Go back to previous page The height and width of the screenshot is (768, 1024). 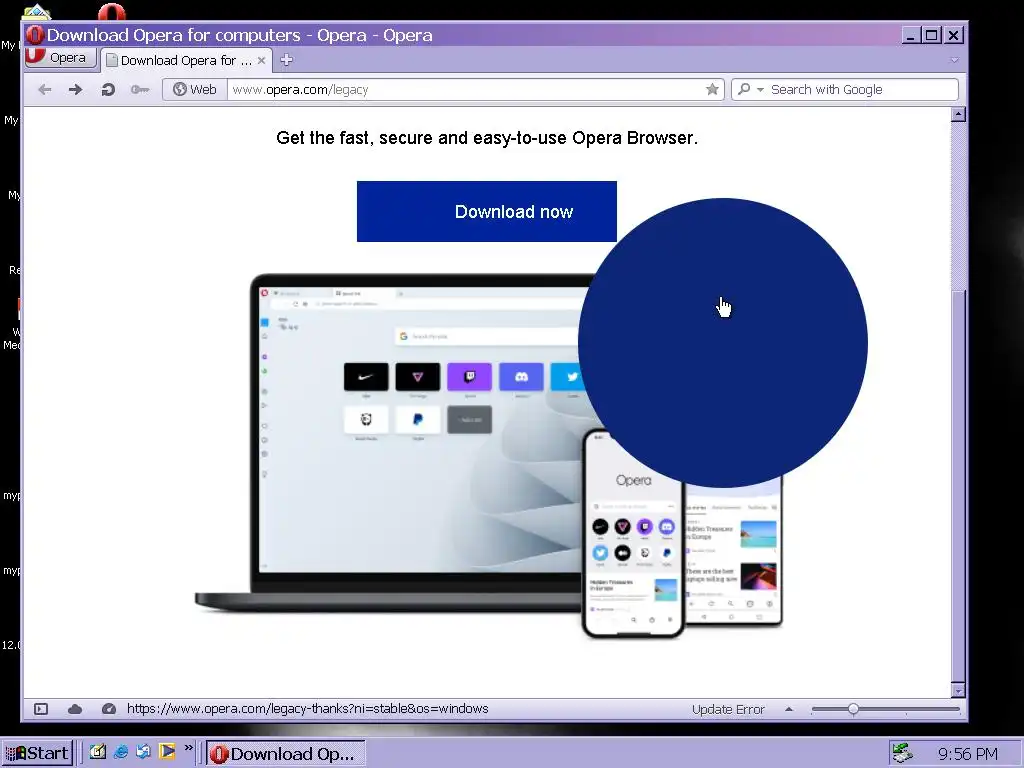(44, 89)
